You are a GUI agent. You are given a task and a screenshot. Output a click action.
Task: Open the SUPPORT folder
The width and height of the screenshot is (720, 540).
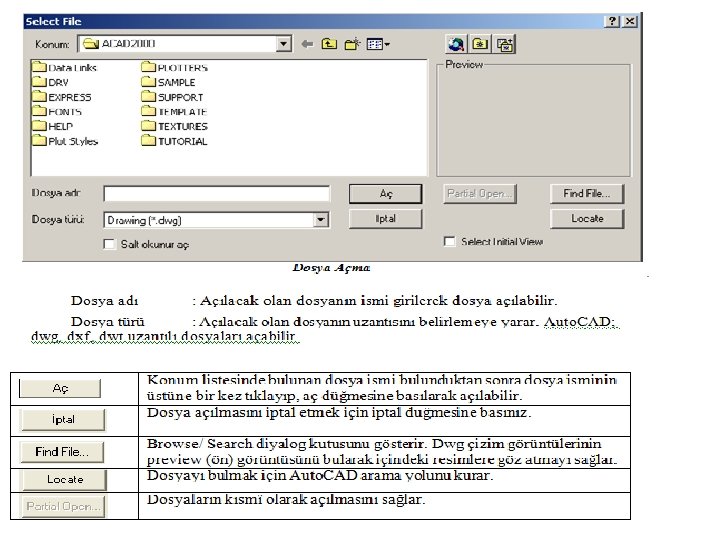pyautogui.click(x=172, y=97)
